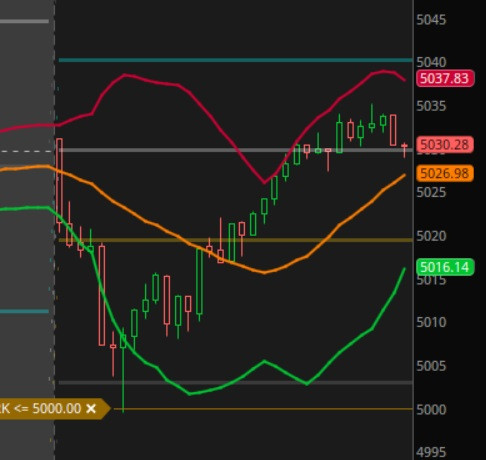486x460 pixels.
Task: Click the dashed vertical session divider line
Action: (55, 230)
